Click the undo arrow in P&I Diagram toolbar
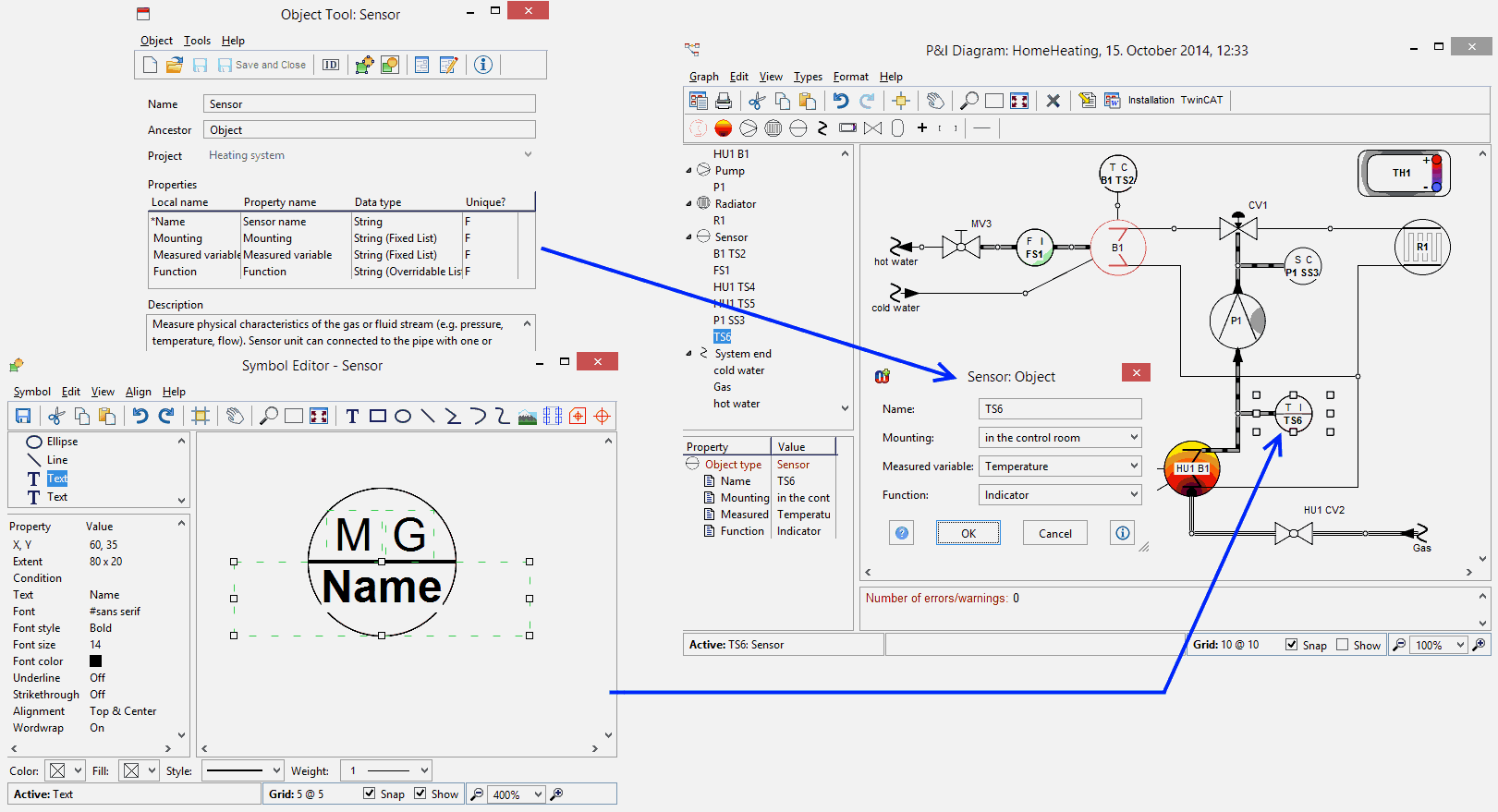The width and height of the screenshot is (1498, 812). click(840, 101)
